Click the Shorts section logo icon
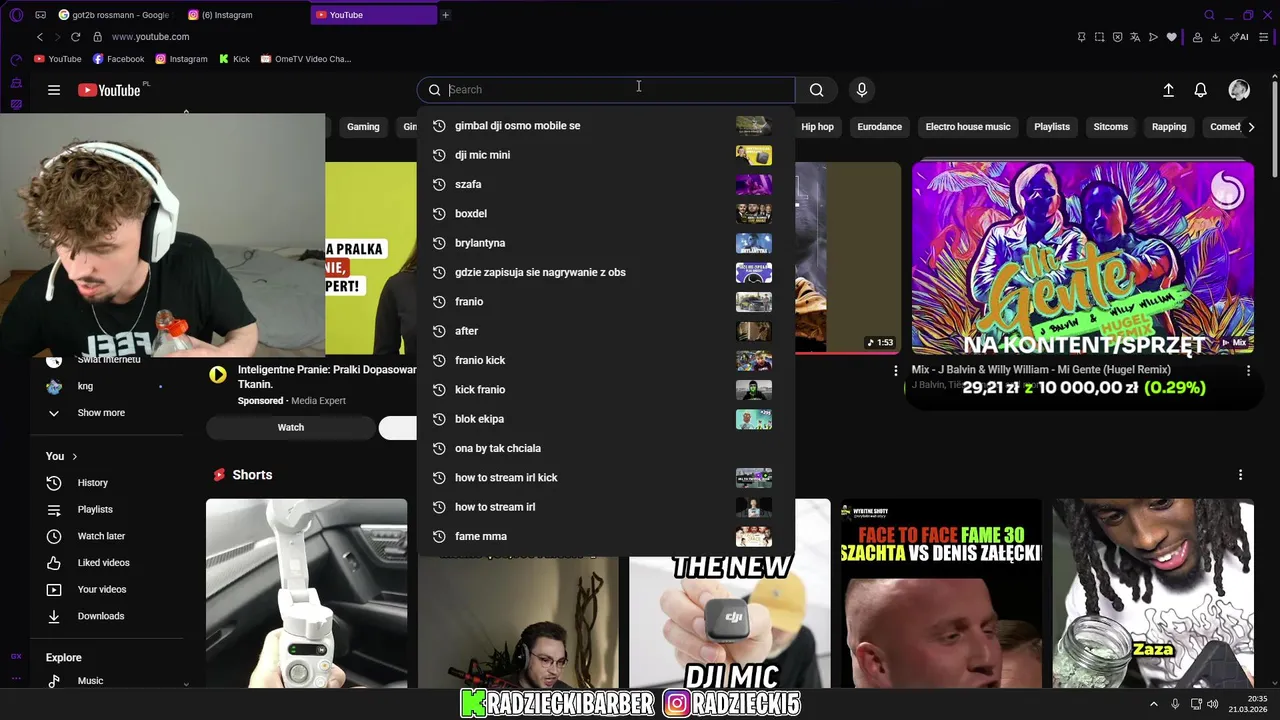 [218, 475]
